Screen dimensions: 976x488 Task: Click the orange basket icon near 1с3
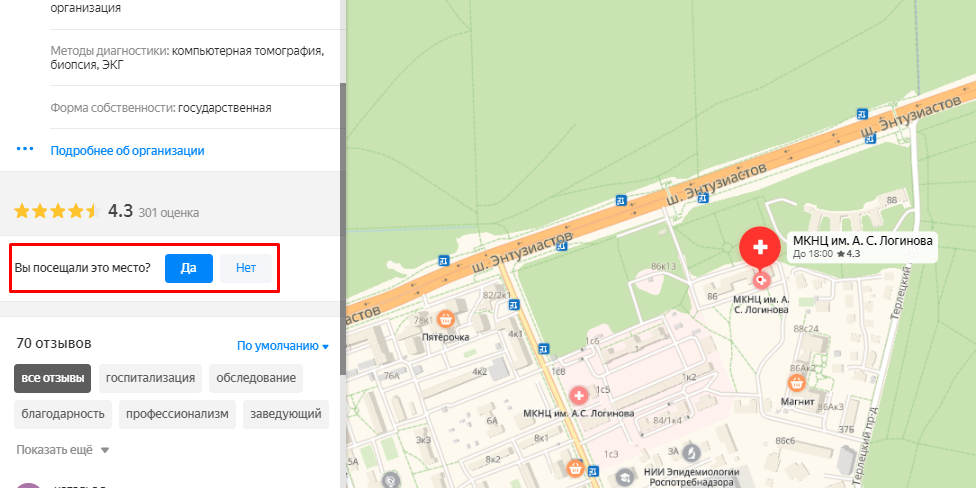pyautogui.click(x=575, y=467)
